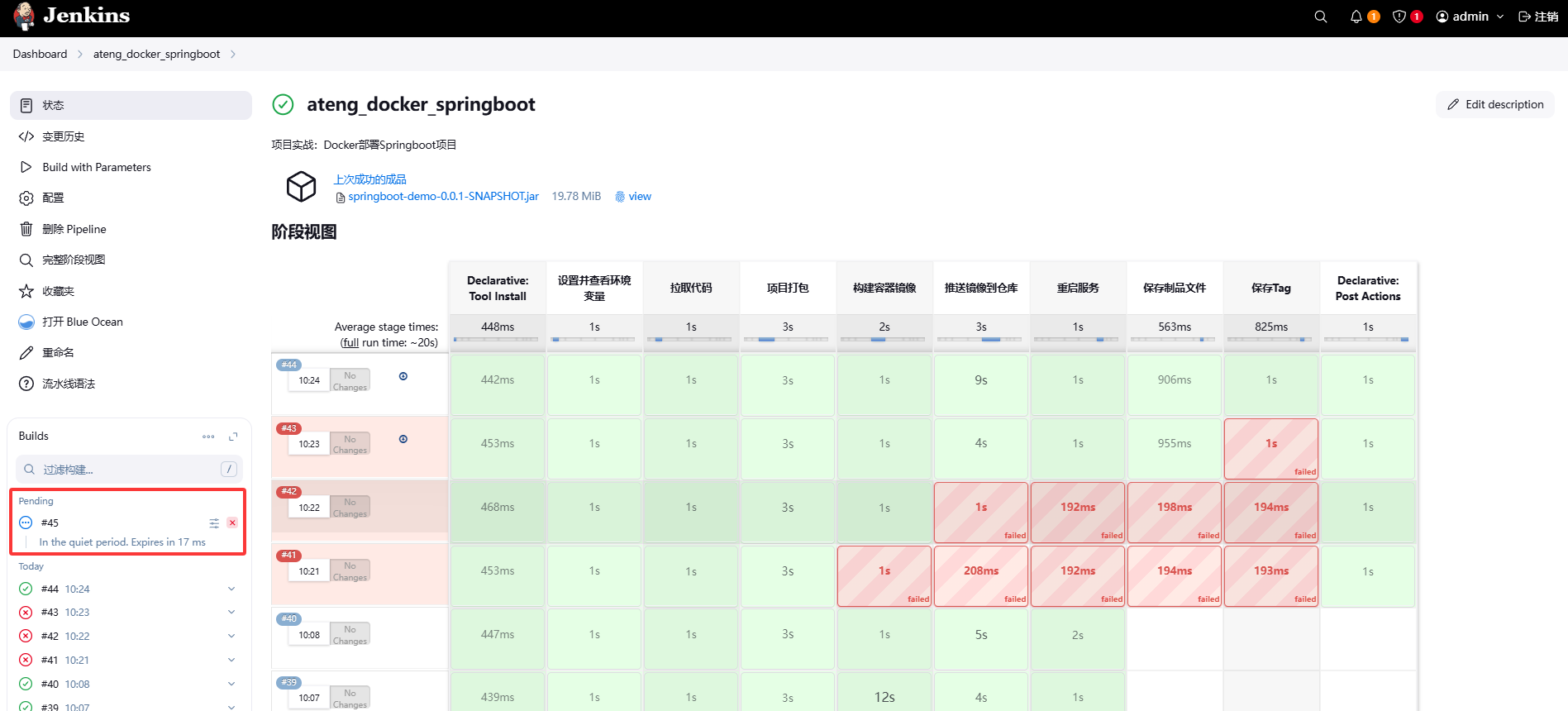Expand dropdown chevron for build #44
Screen dimensions: 1568x711
231,589
